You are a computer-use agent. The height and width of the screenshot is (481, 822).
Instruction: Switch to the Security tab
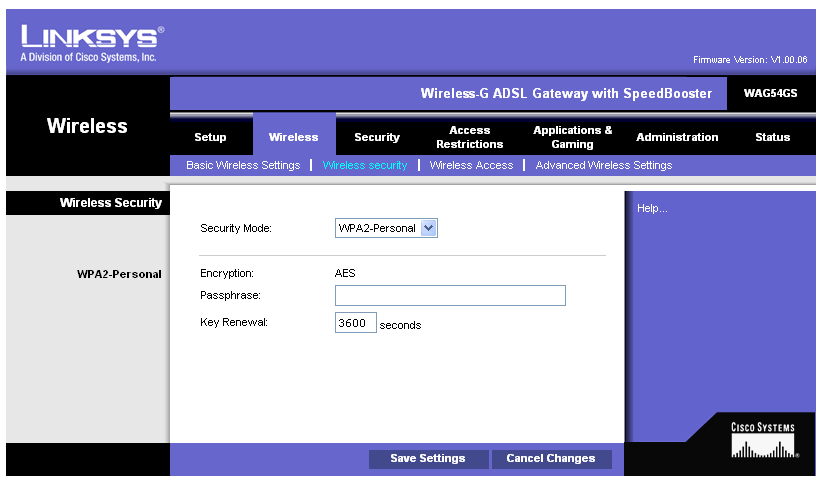point(377,137)
